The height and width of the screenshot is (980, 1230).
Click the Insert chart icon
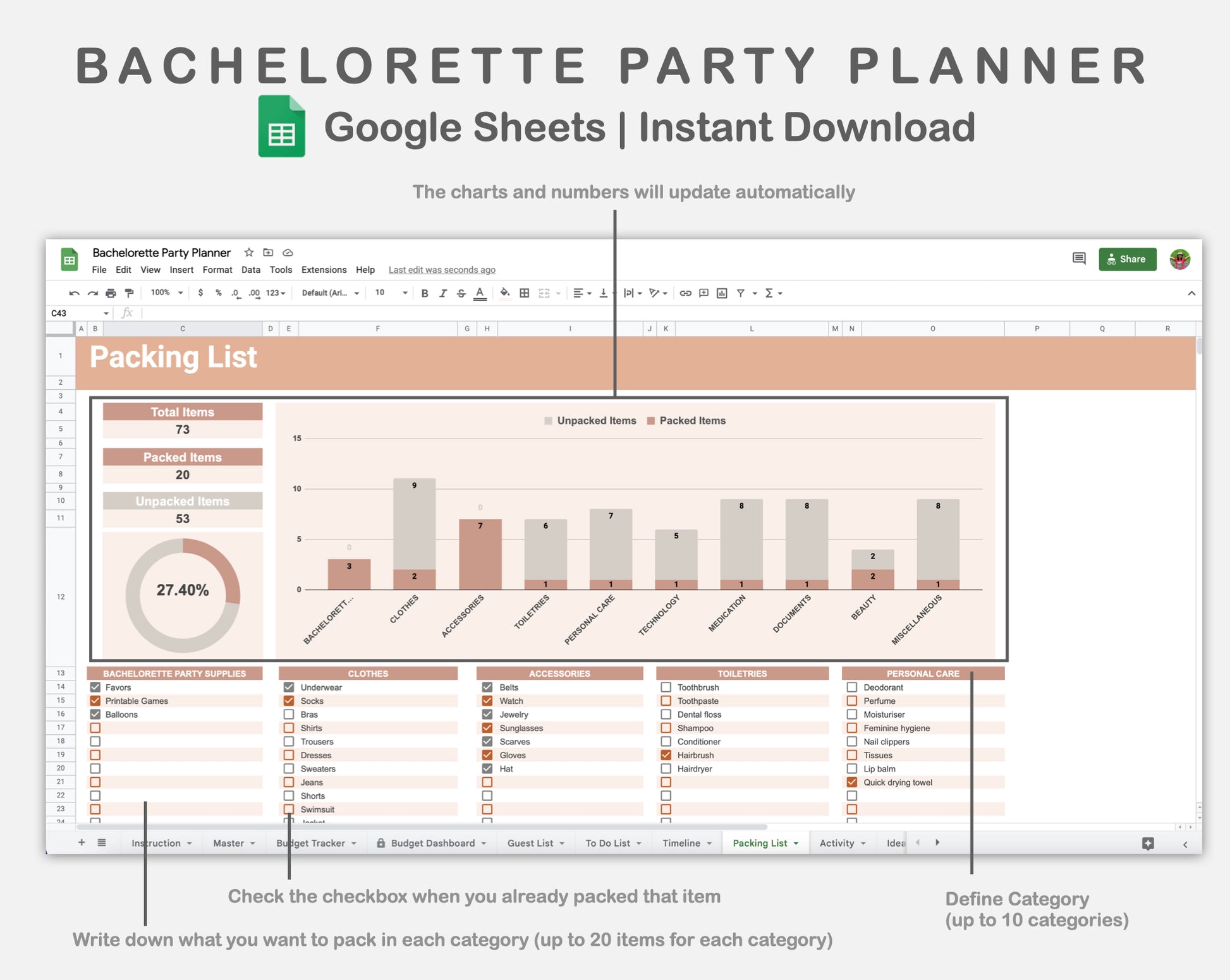pyautogui.click(x=722, y=293)
